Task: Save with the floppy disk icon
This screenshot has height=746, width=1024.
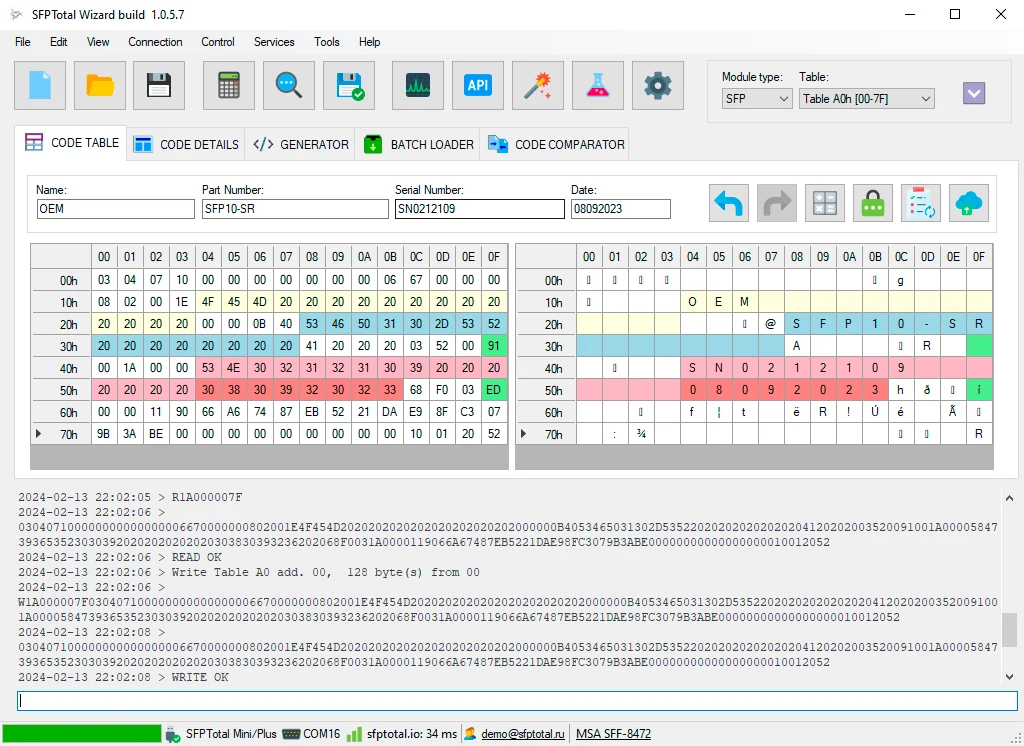Action: [159, 86]
